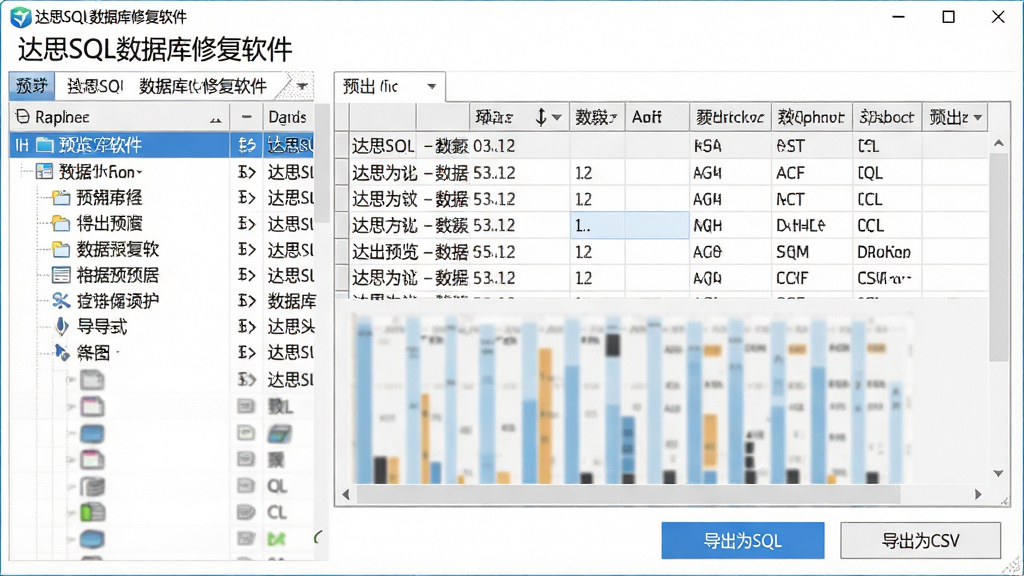Click the folder icon beside 数据…复软 tree item
The width and height of the screenshot is (1024, 576).
click(x=61, y=249)
